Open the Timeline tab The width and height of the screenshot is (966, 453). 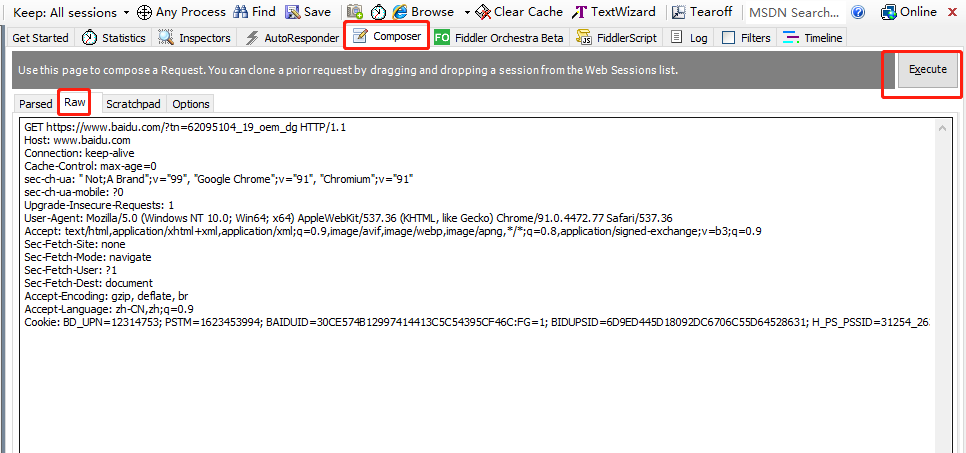(812, 38)
